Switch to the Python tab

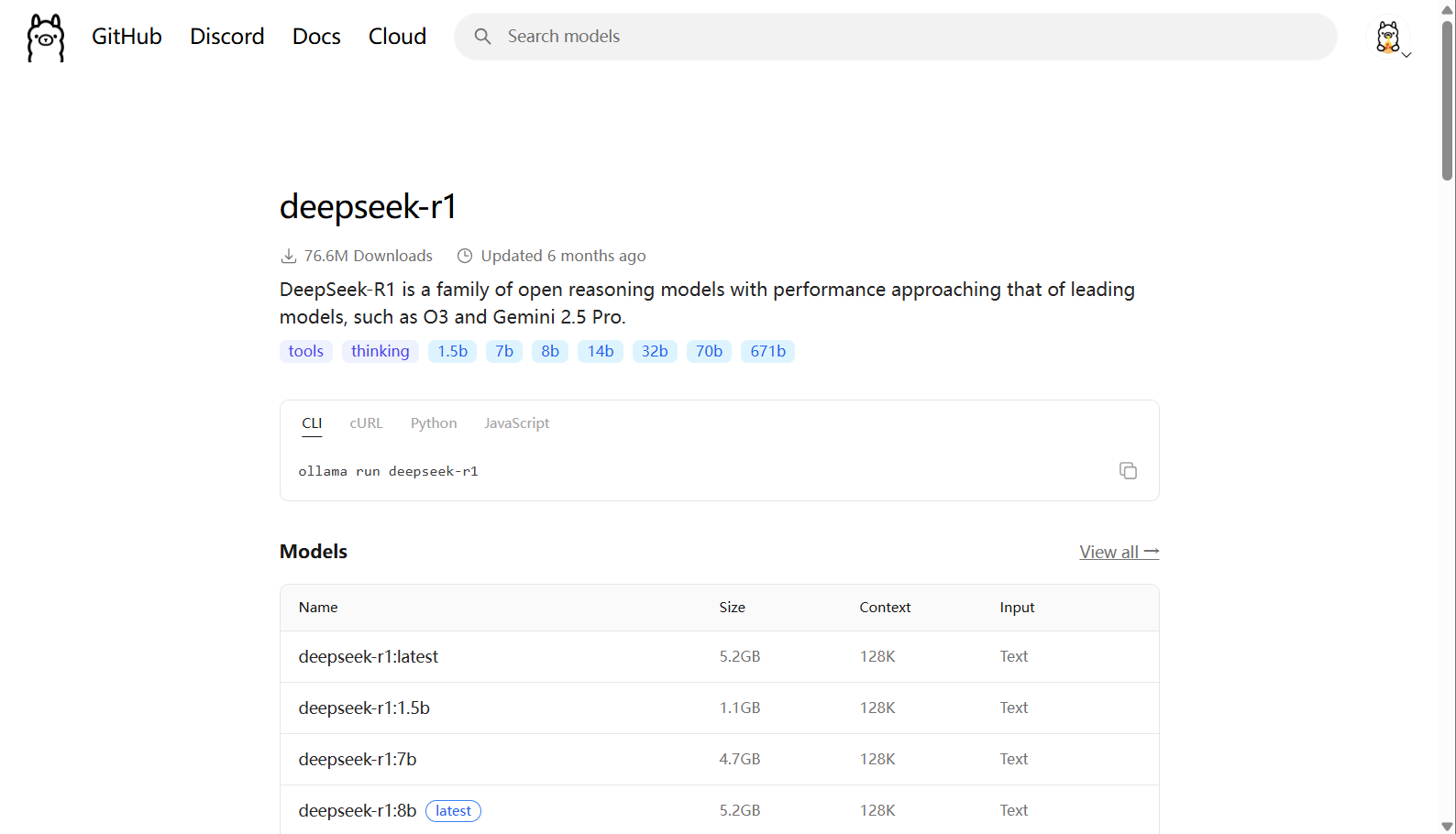[x=433, y=423]
